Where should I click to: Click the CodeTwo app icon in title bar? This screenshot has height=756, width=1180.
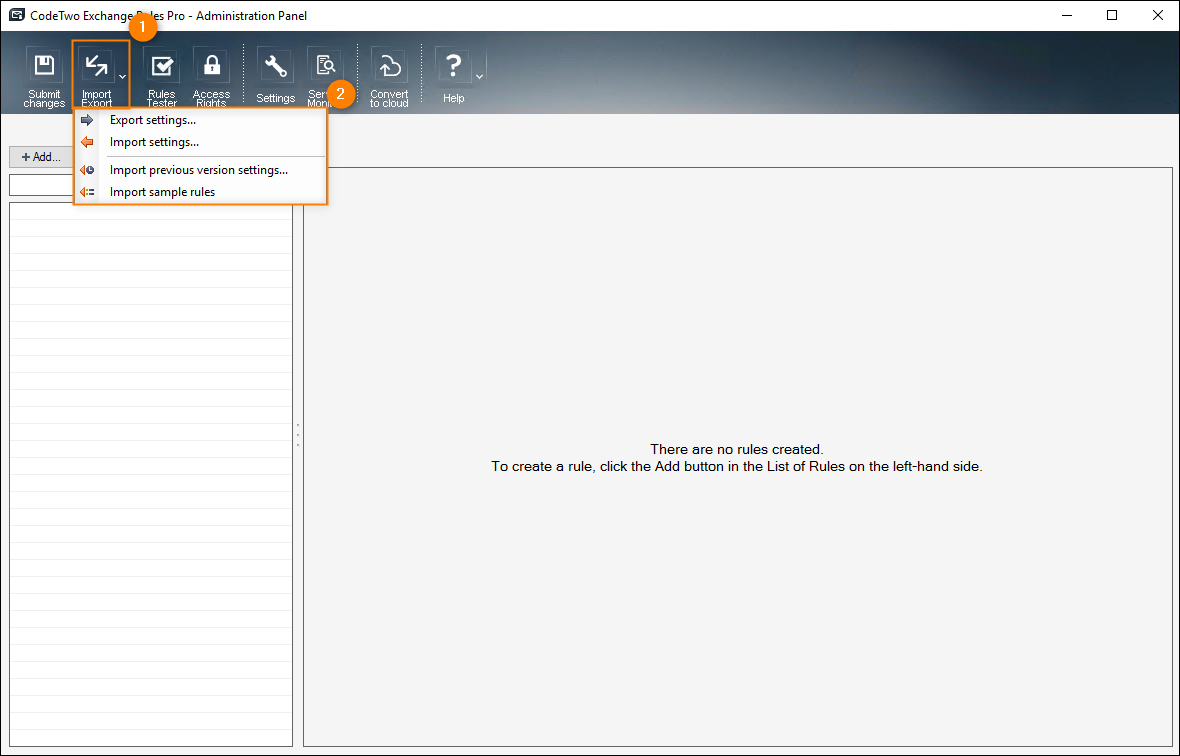click(x=17, y=15)
